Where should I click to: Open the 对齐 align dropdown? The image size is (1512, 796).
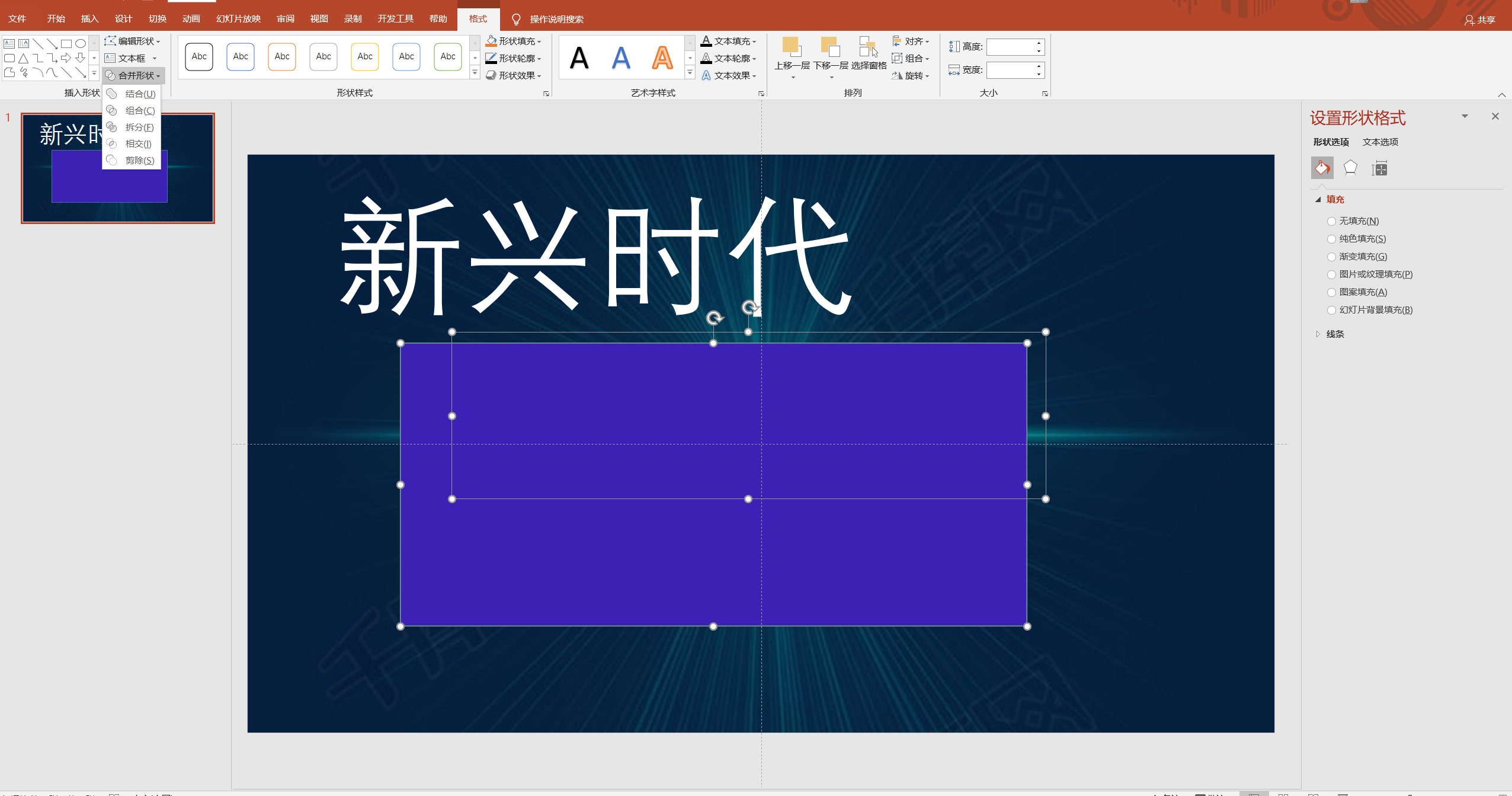(911, 41)
